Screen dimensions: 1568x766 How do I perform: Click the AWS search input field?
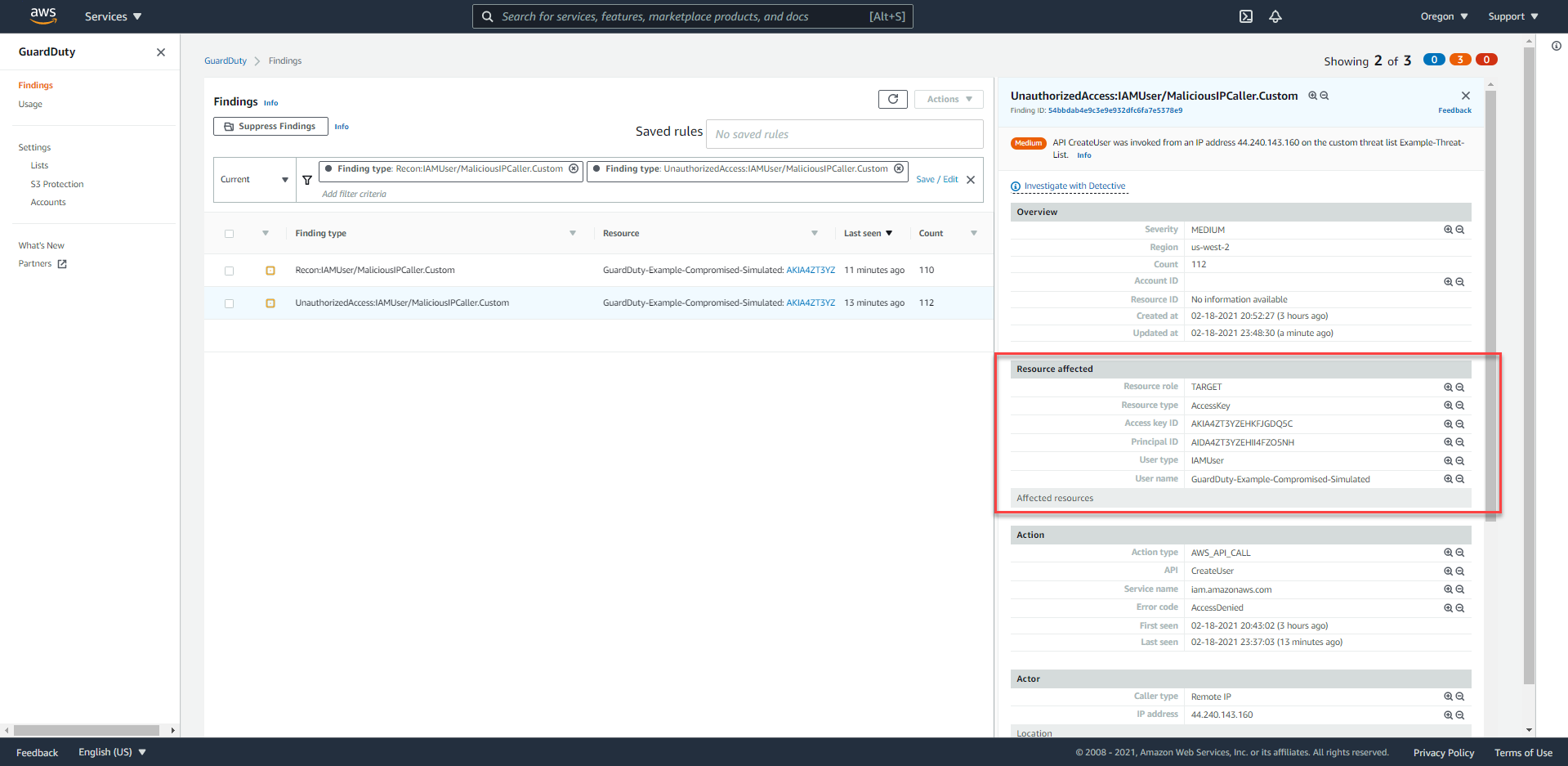pos(693,16)
